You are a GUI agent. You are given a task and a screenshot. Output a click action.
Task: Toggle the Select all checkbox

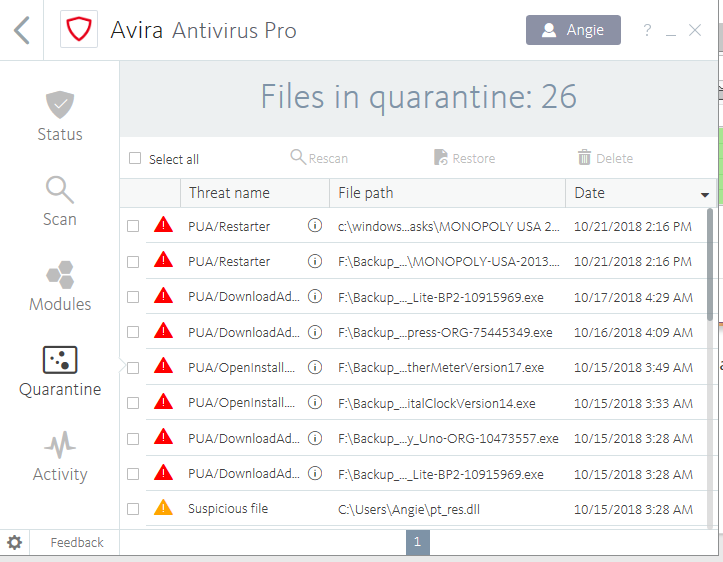tap(135, 158)
